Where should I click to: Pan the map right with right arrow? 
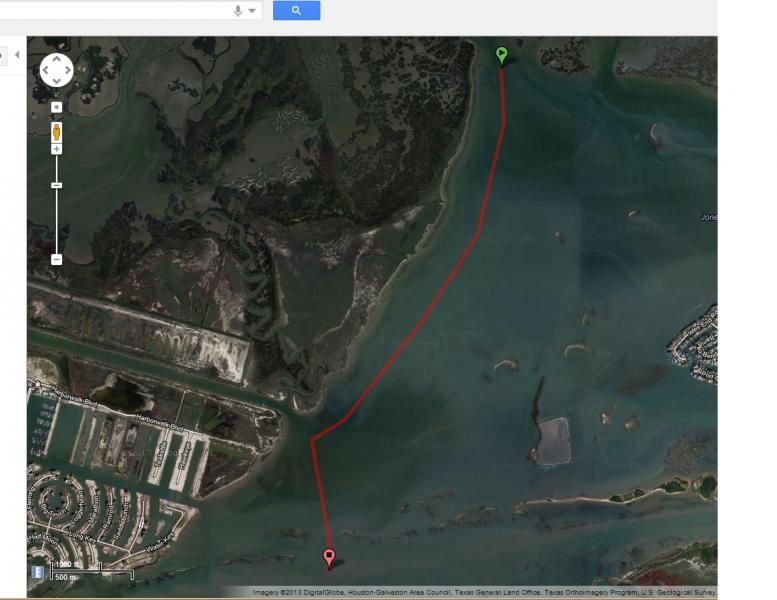(x=67, y=70)
